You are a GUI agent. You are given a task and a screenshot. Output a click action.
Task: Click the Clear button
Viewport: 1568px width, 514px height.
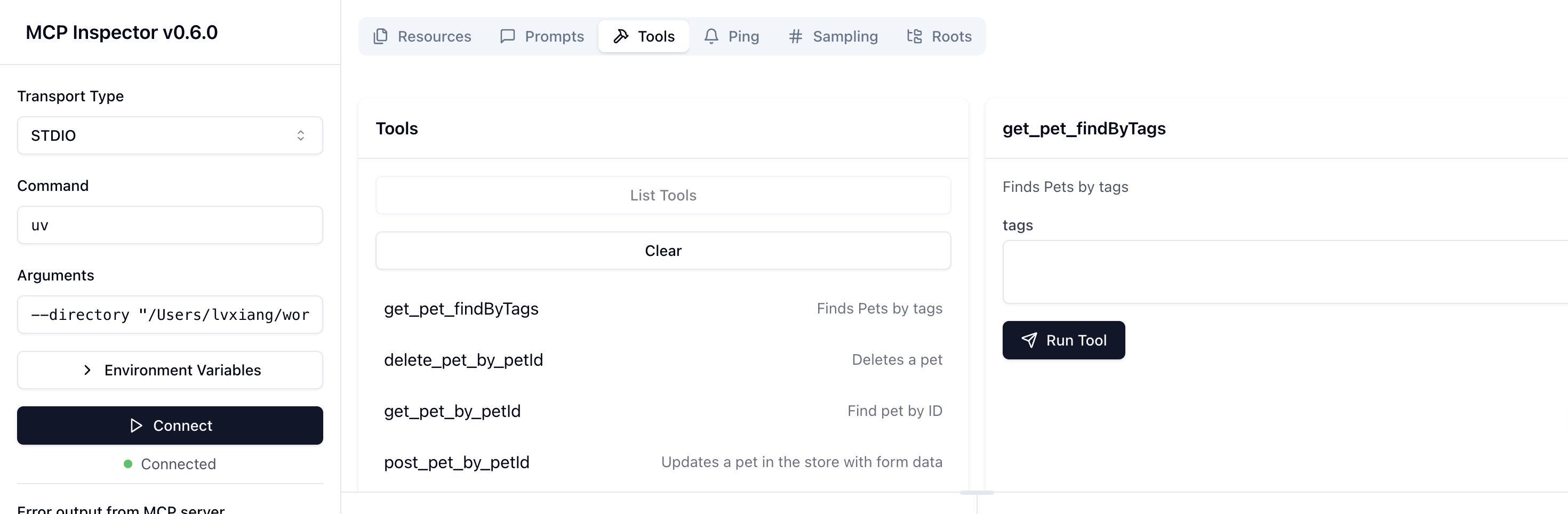[x=663, y=251]
